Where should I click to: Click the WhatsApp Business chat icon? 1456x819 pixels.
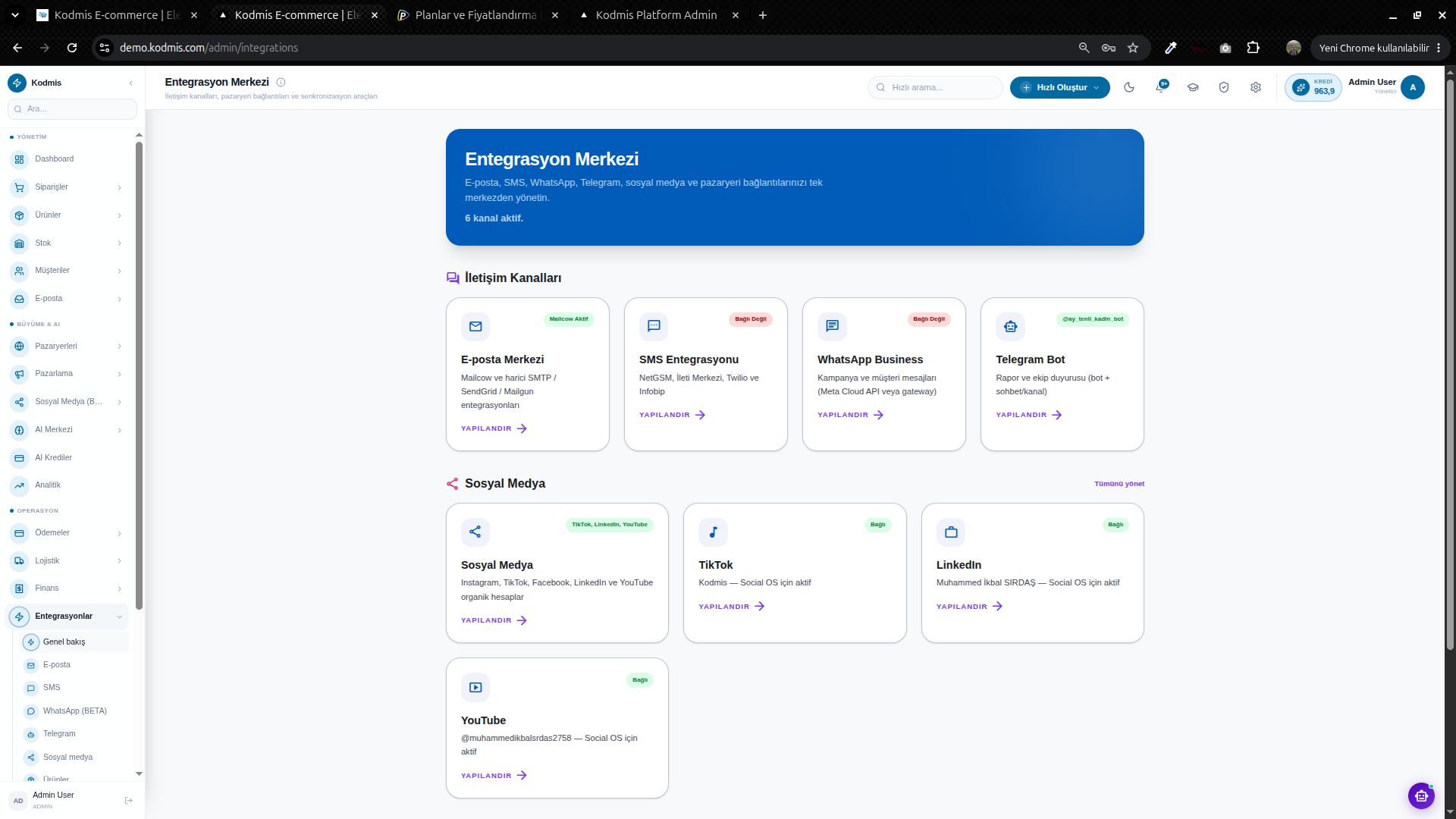(x=832, y=327)
